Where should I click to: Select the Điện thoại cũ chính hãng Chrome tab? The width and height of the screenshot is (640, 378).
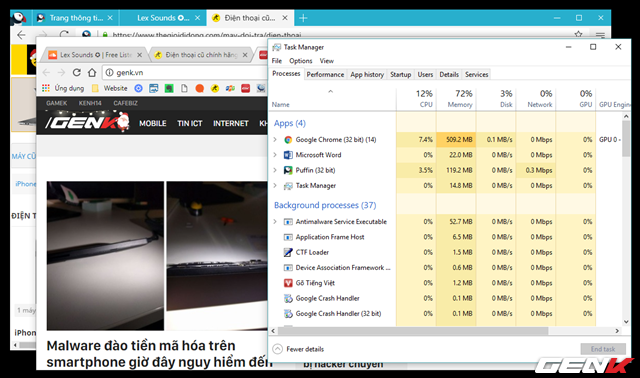tap(201, 55)
